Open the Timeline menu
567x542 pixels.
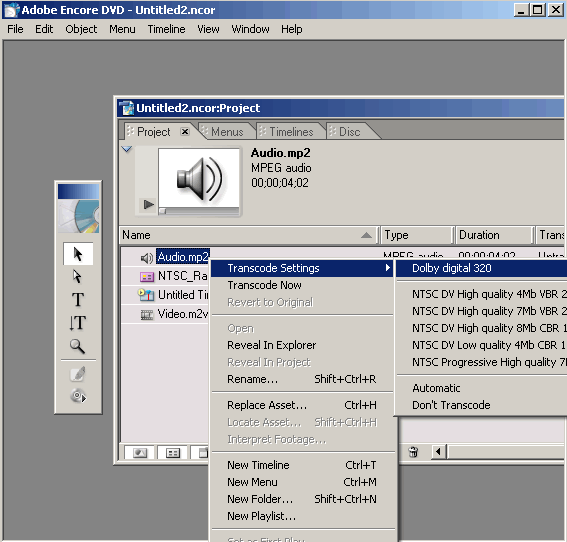point(166,29)
